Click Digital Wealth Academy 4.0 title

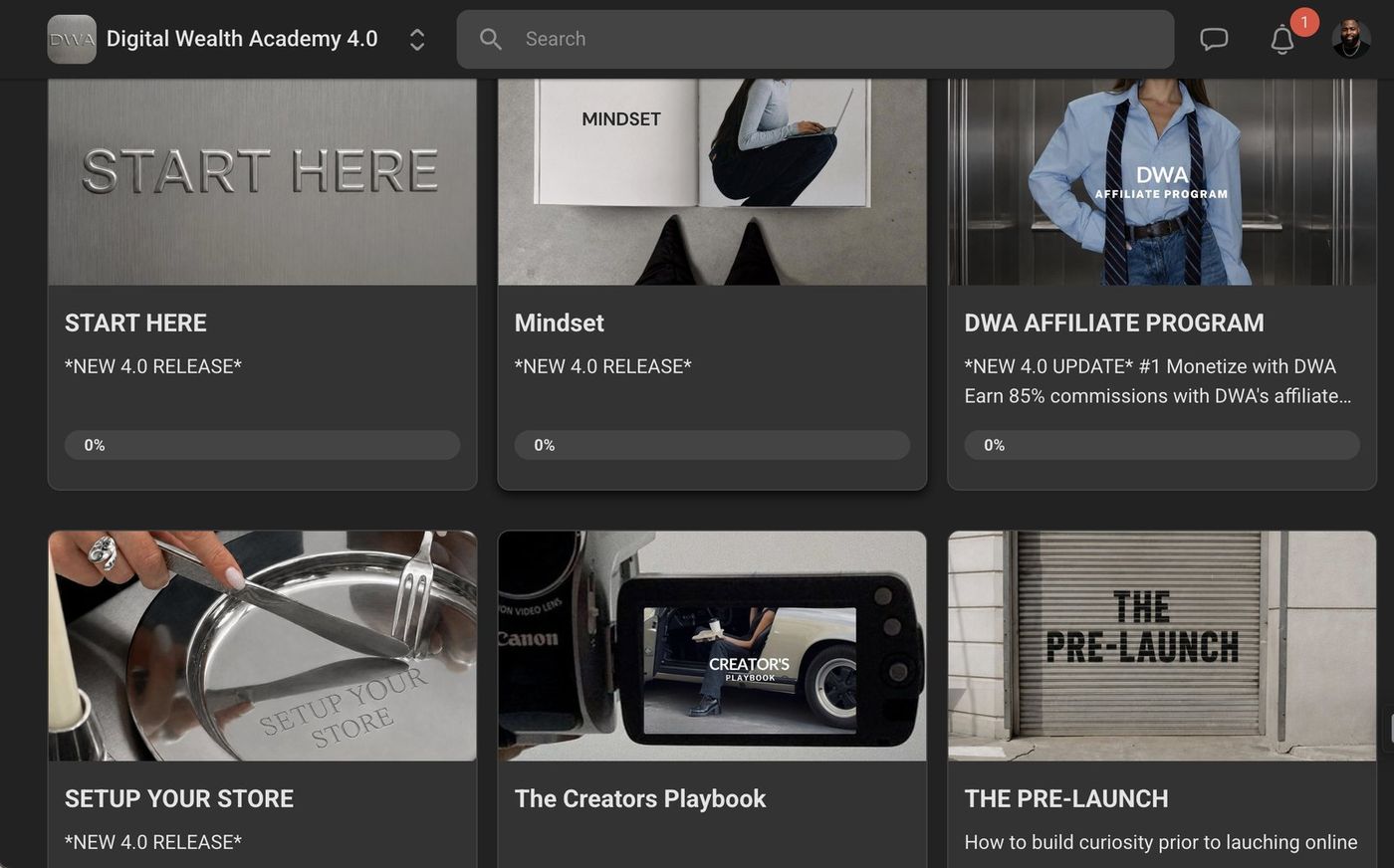(242, 39)
